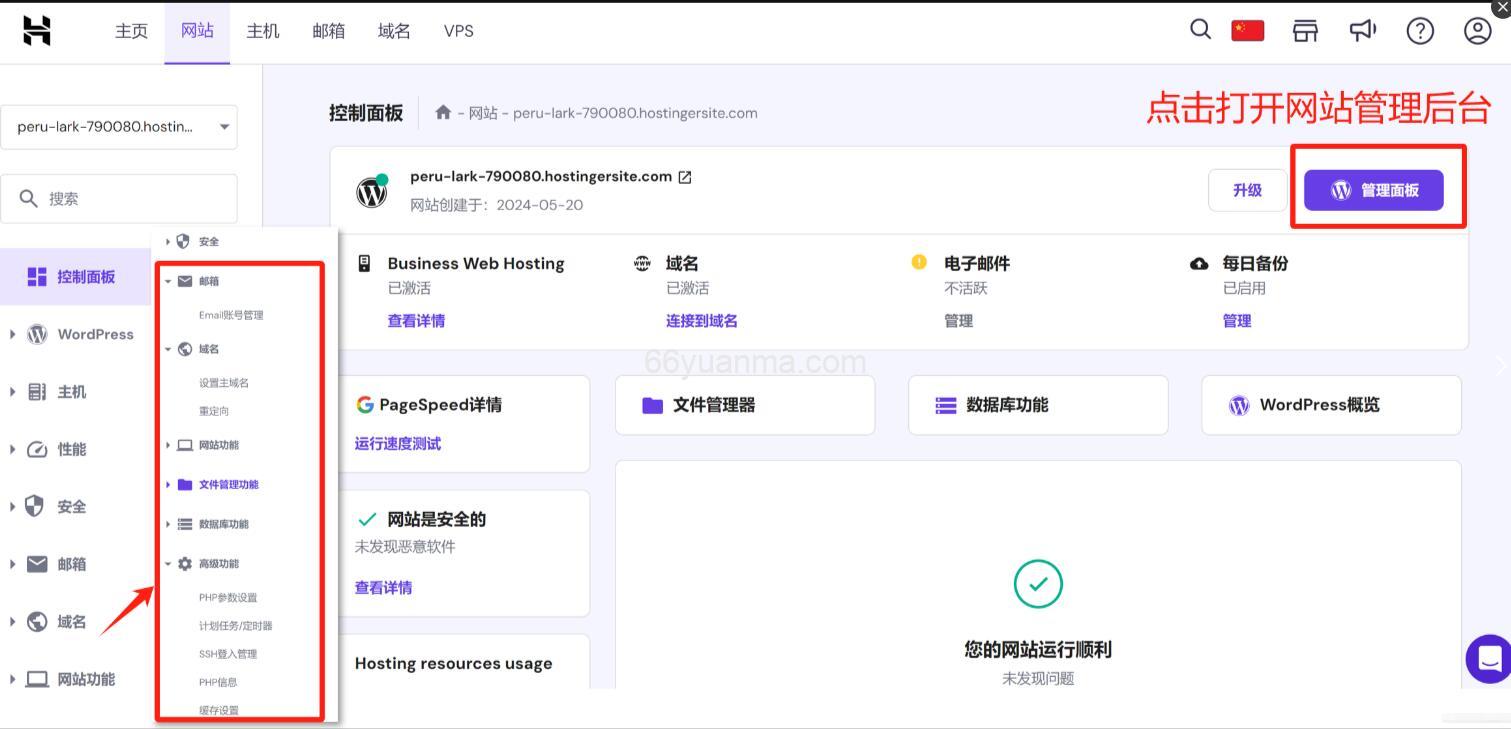Click the help question mark icon
This screenshot has height=729, width=1511.
[x=1419, y=30]
